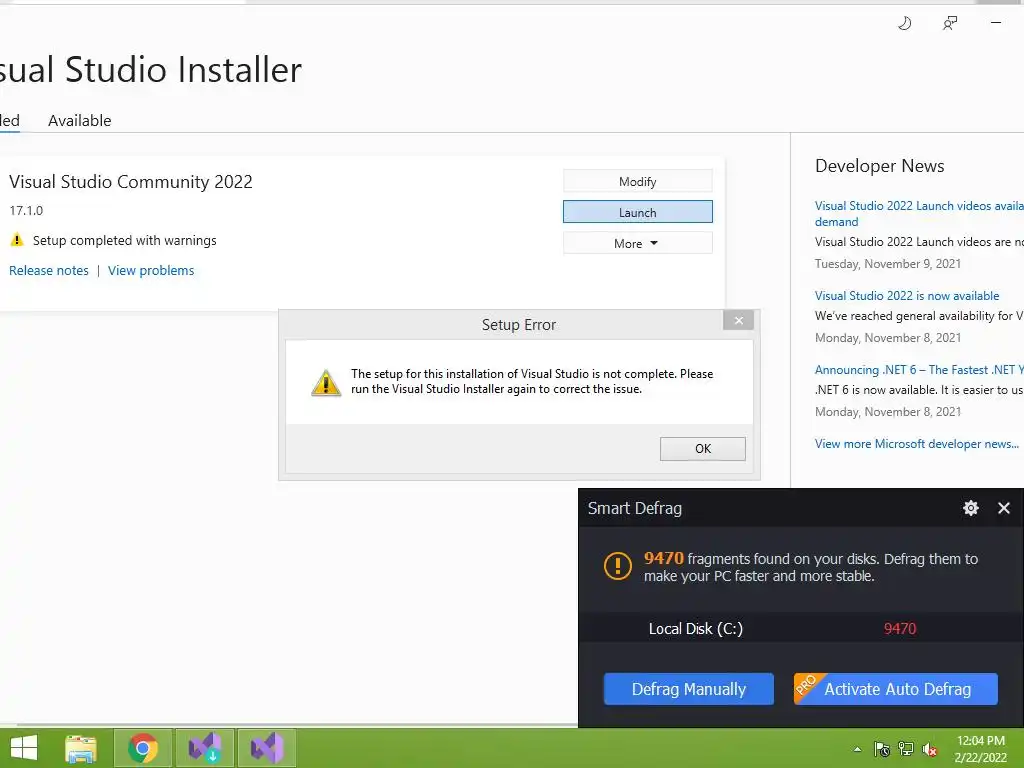Viewport: 1024px width, 768px height.
Task: Open the Windows Start button
Action: [x=24, y=748]
